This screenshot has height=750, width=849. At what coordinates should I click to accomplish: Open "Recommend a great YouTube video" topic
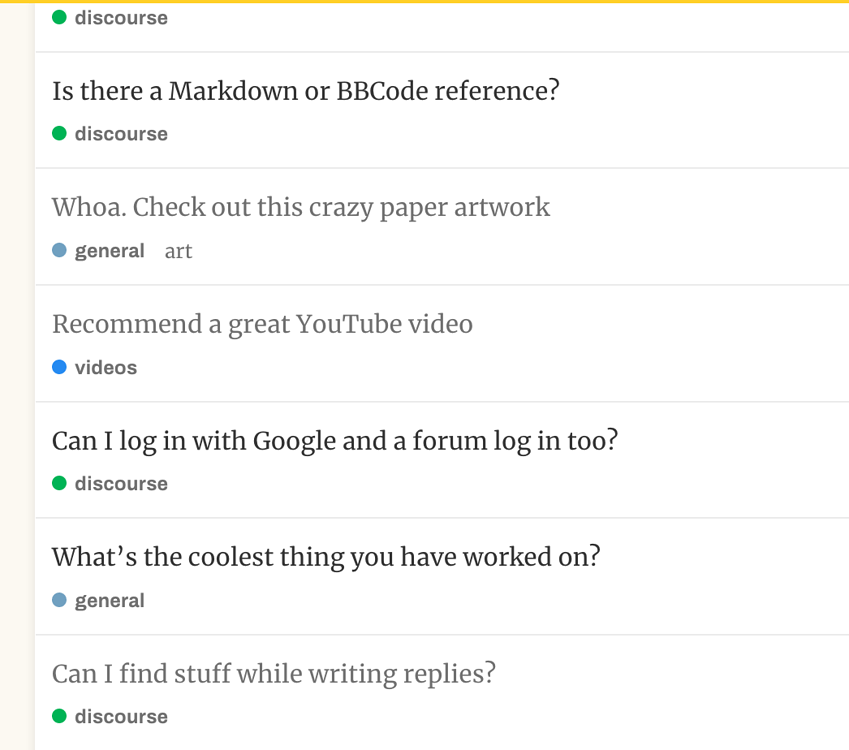pyautogui.click(x=262, y=324)
